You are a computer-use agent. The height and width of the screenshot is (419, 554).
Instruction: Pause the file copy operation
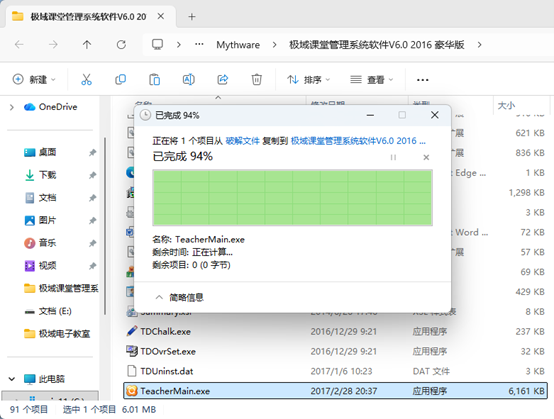pyautogui.click(x=393, y=157)
